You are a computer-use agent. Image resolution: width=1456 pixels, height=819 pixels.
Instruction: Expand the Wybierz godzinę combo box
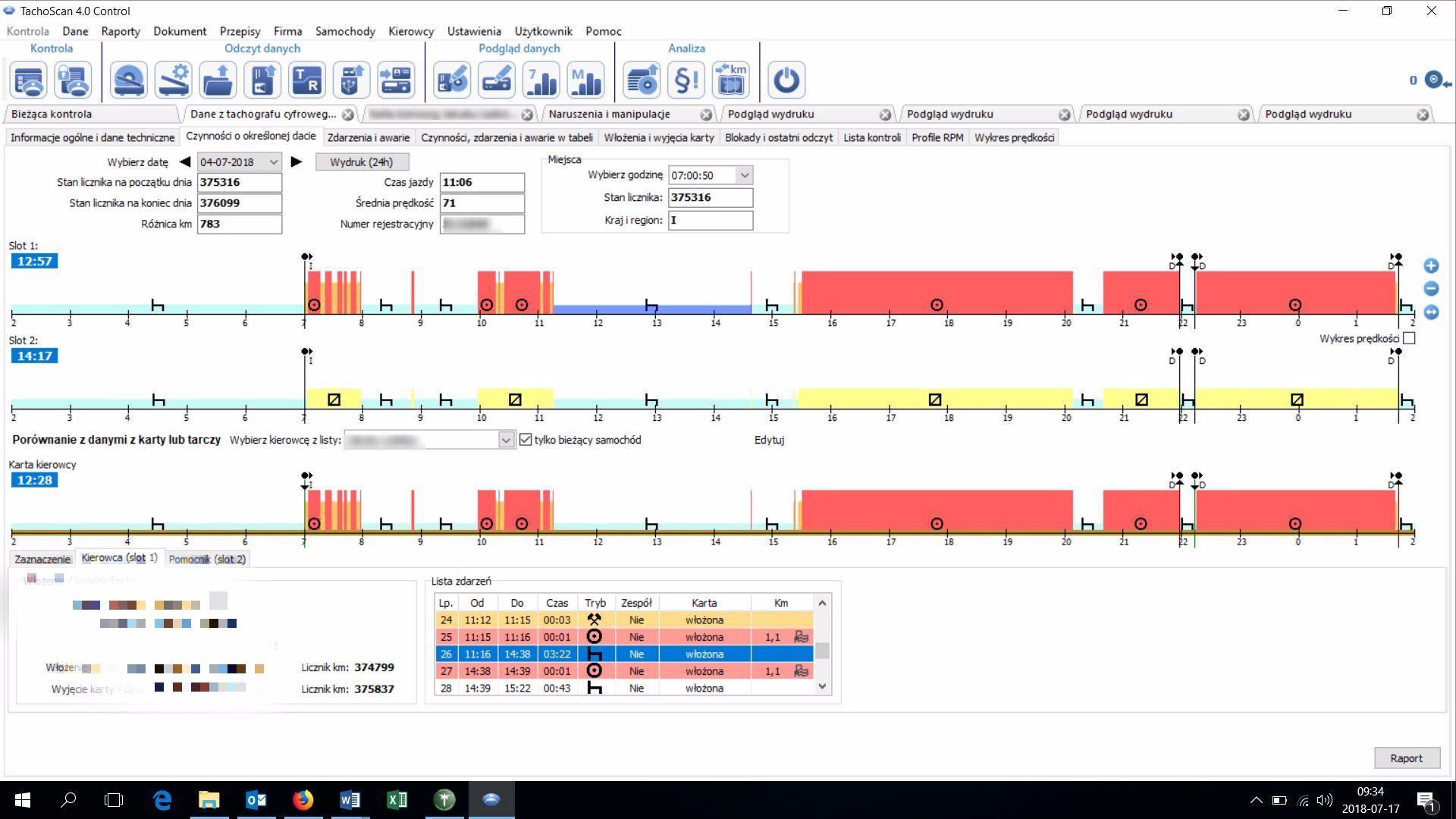pos(745,175)
